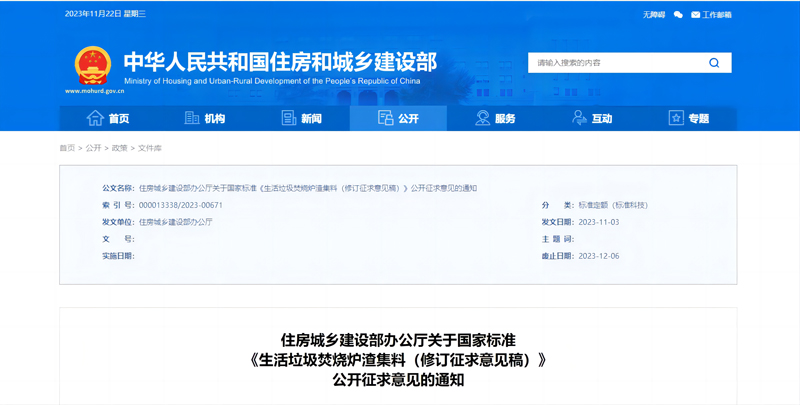800x405 pixels.
Task: Click the building icon beside 机构
Action: click(x=191, y=118)
